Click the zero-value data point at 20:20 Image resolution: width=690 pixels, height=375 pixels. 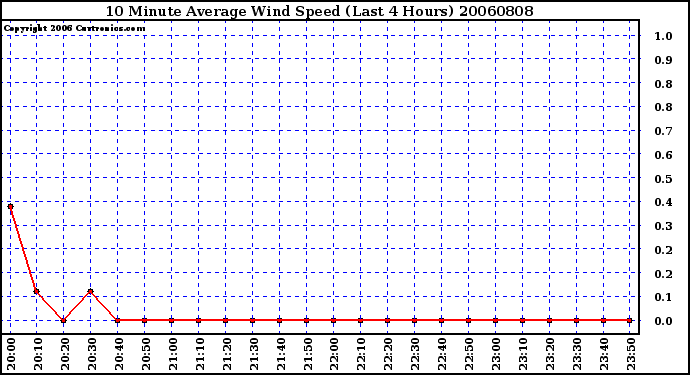point(63,320)
